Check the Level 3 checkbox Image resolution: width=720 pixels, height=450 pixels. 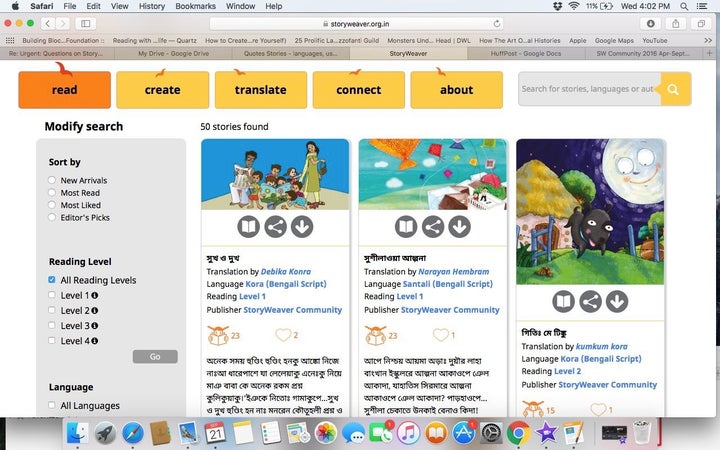click(52, 325)
